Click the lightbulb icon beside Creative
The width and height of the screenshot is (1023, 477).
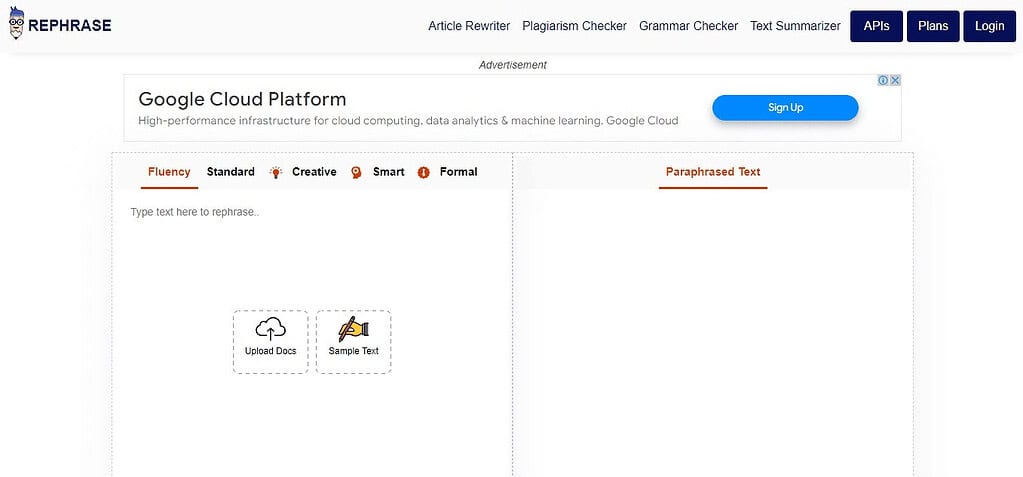(x=276, y=172)
